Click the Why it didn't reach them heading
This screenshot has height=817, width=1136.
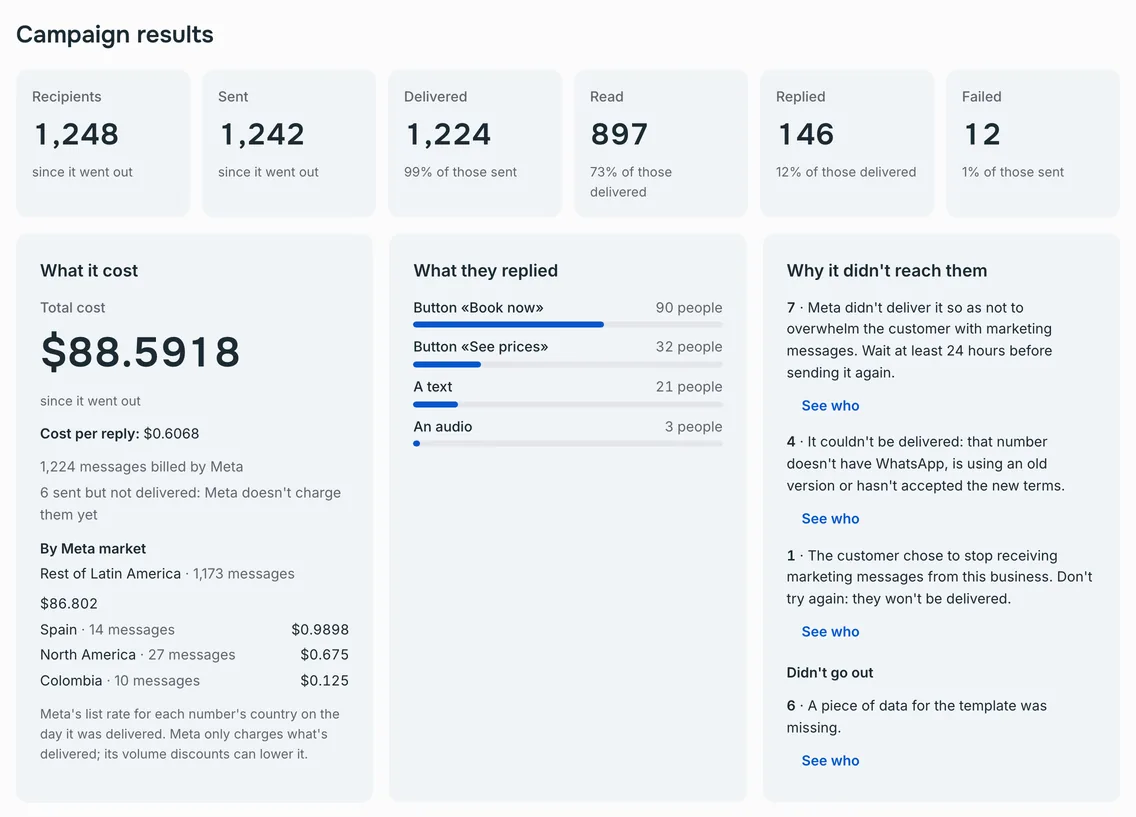click(x=887, y=271)
